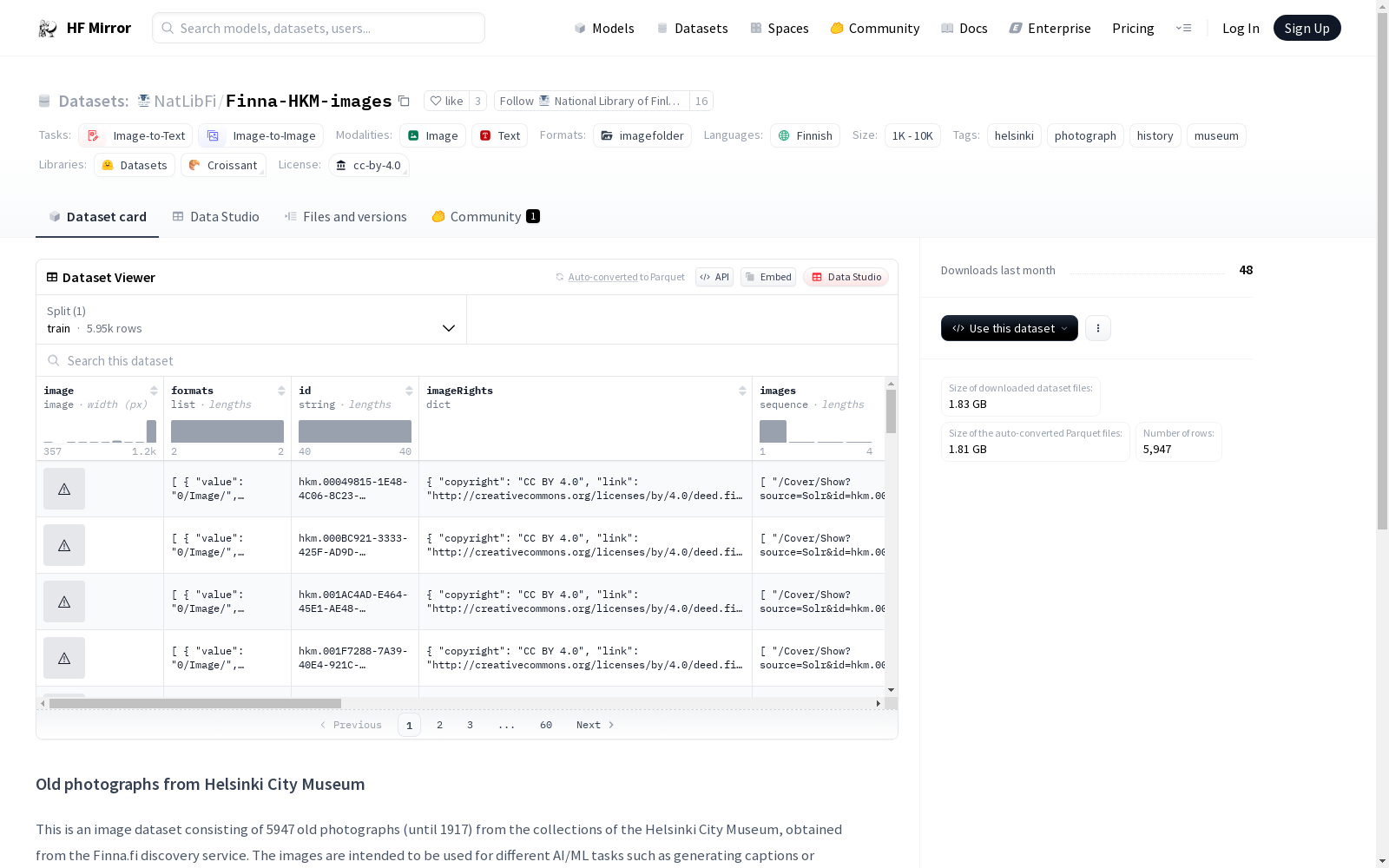Image resolution: width=1389 pixels, height=868 pixels.
Task: Sort the formats column using its arrows
Action: click(x=281, y=391)
